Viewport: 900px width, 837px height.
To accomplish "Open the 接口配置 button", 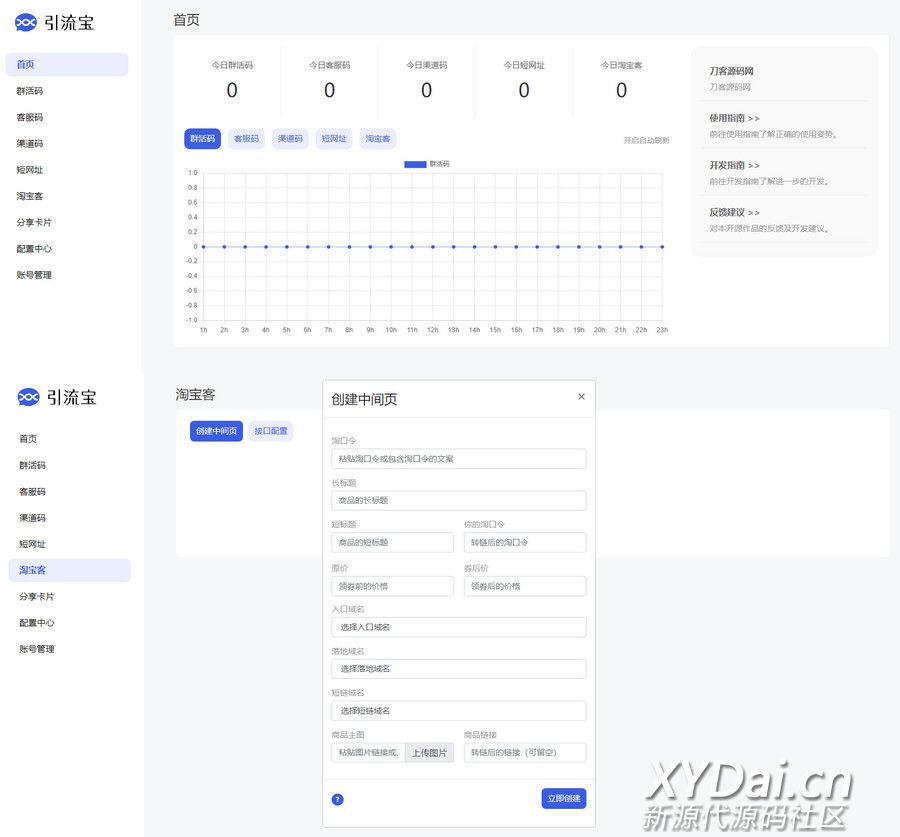I will click(x=270, y=431).
